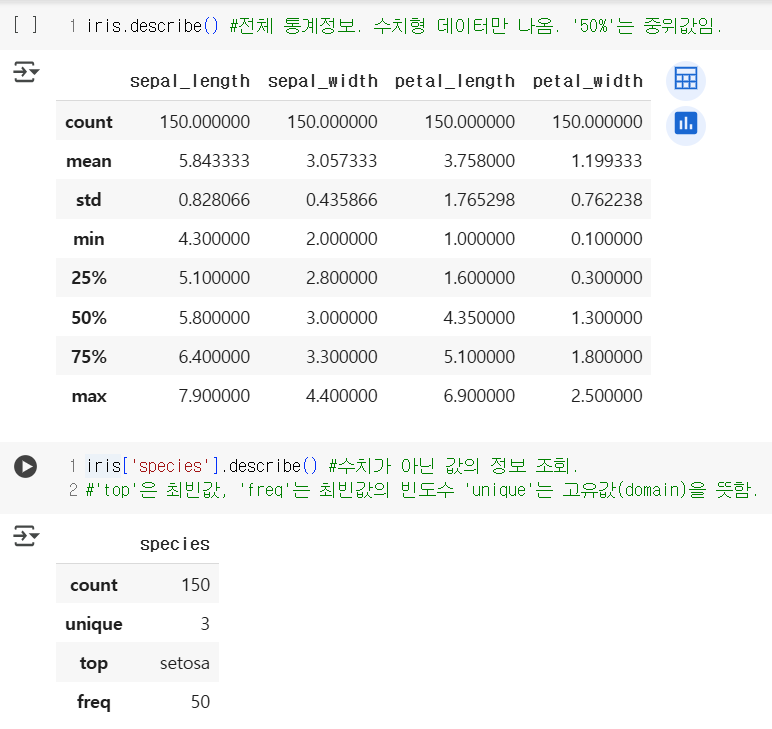The height and width of the screenshot is (729, 772).
Task: Click unique value 3
Action: (x=205, y=624)
